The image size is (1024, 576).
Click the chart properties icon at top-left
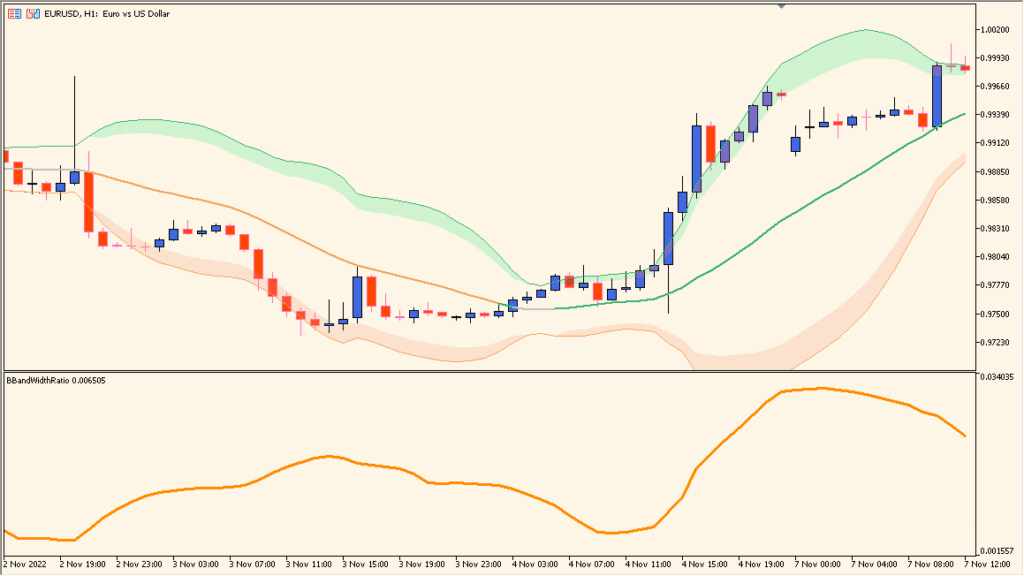(x=14, y=13)
